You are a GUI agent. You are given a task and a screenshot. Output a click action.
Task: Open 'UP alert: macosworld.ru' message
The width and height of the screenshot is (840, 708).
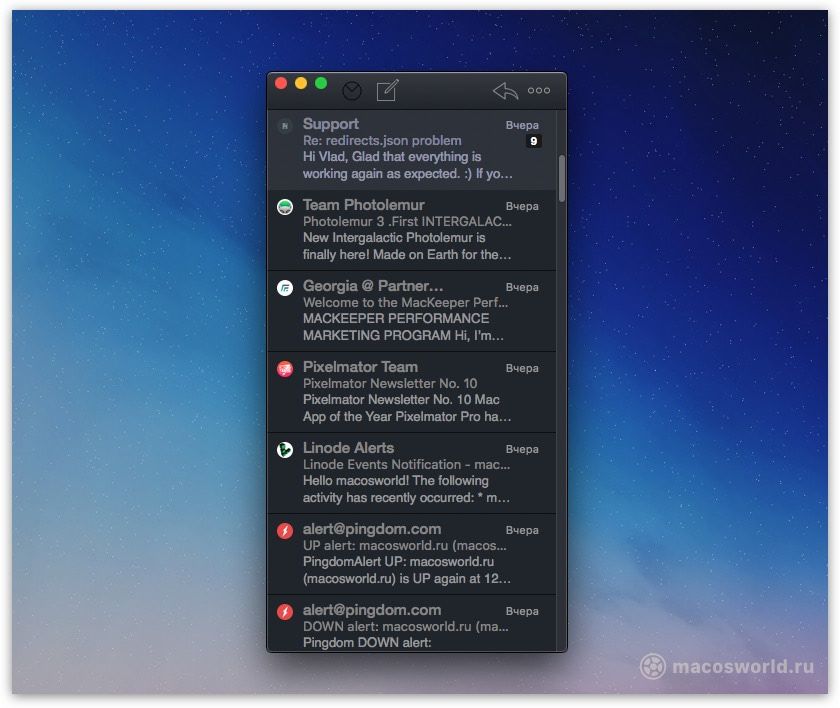[x=411, y=554]
